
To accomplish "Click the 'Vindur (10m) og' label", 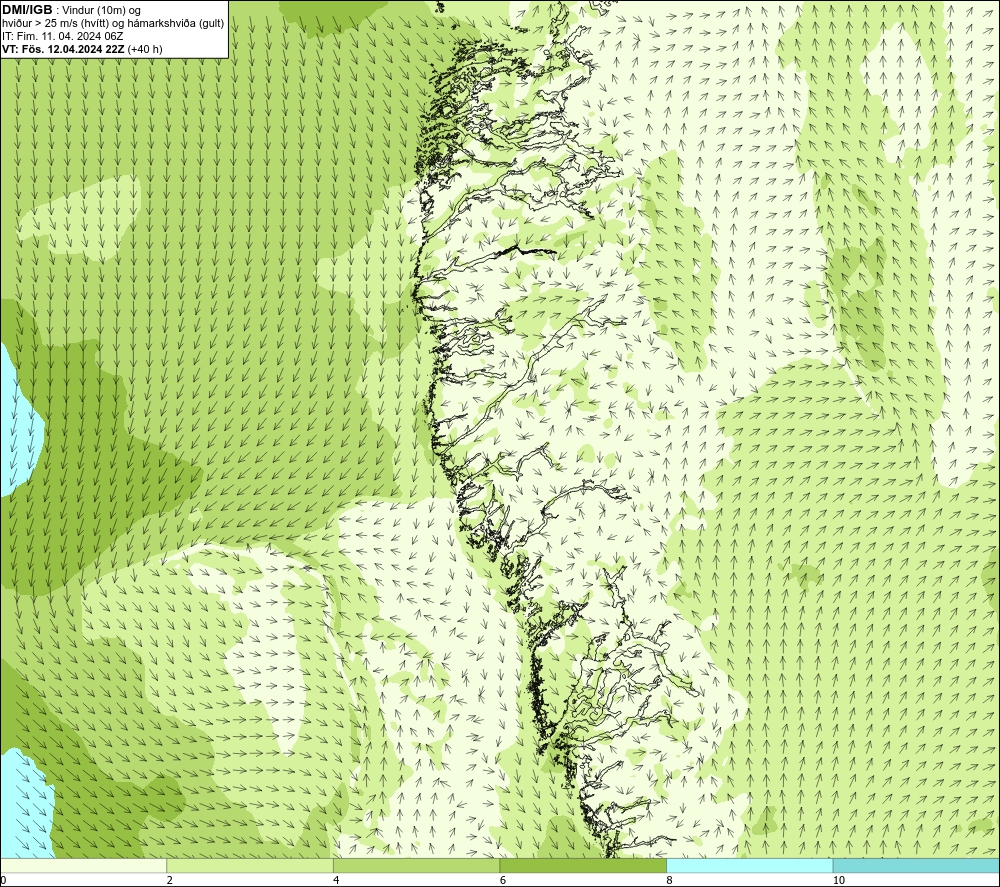I will coord(102,10).
